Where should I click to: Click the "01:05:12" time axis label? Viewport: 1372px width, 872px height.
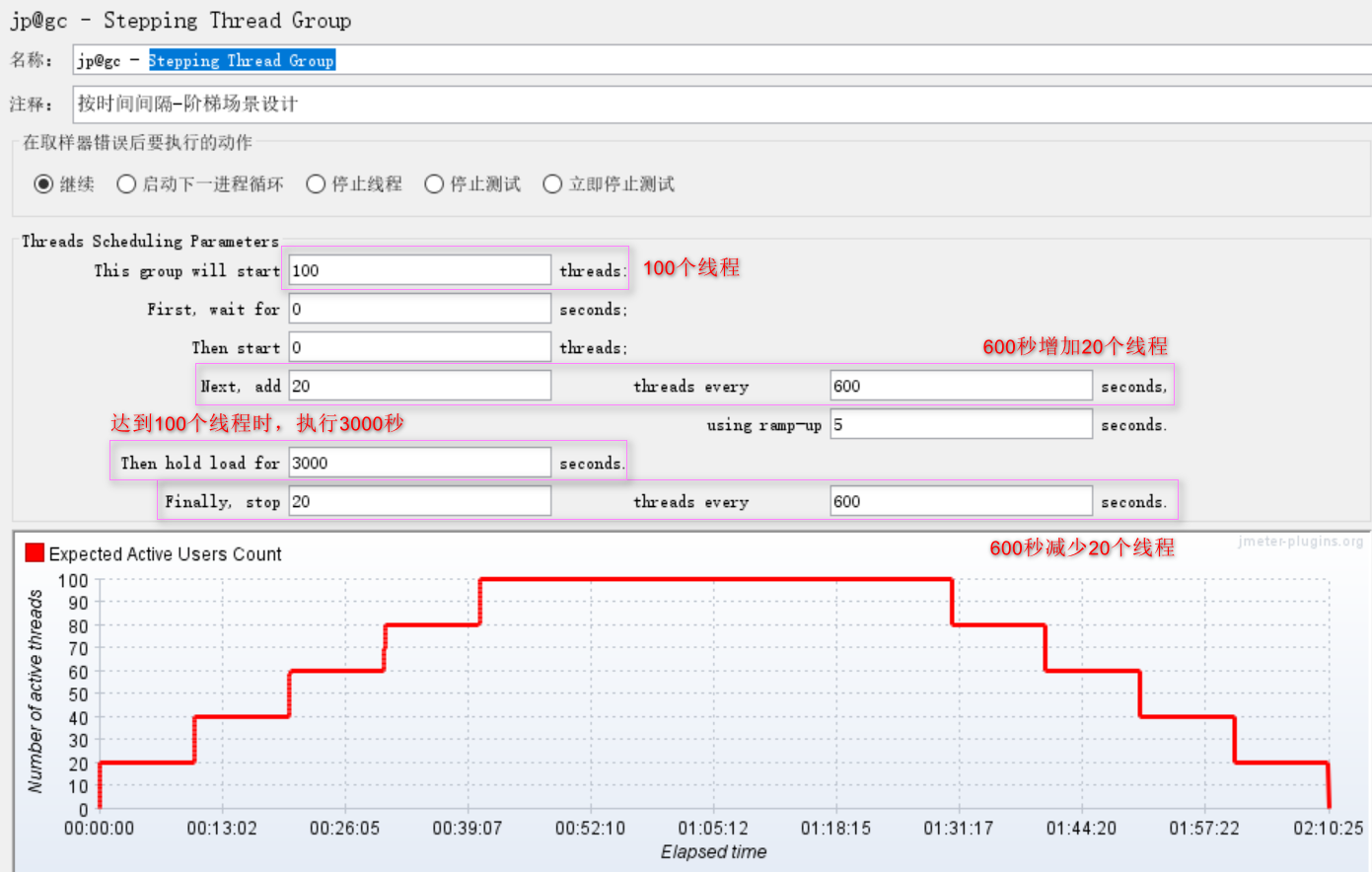click(x=713, y=828)
